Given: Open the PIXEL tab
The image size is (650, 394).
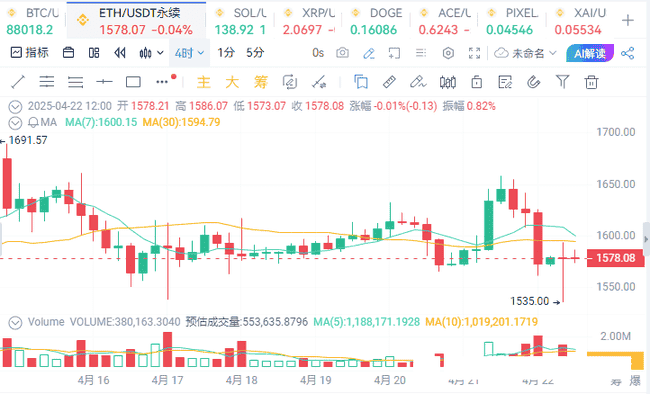Looking at the screenshot, I should point(511,21).
